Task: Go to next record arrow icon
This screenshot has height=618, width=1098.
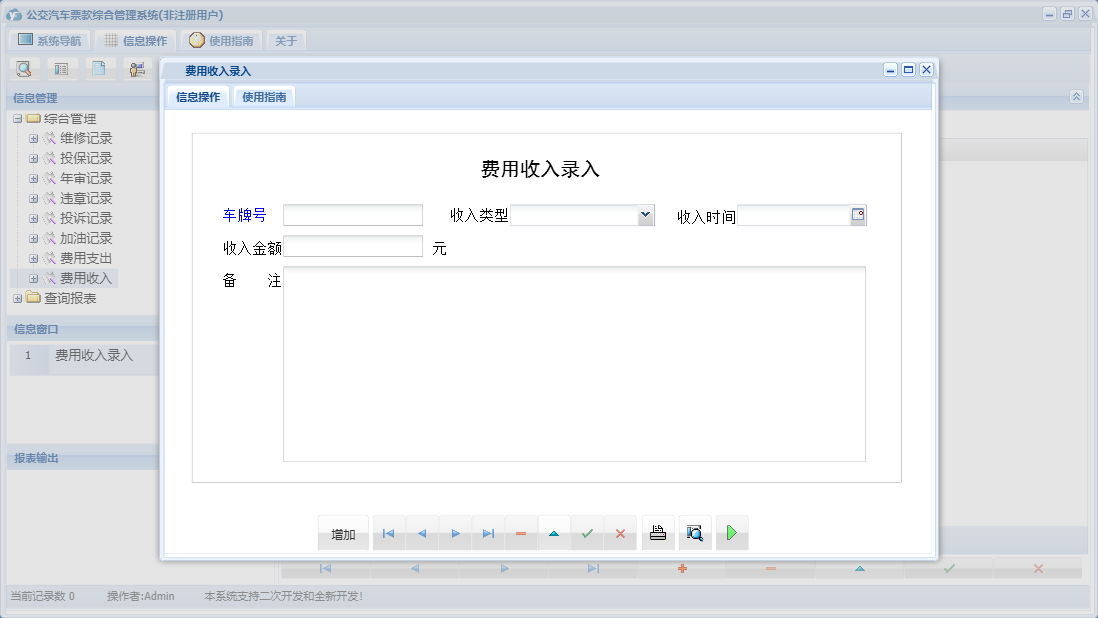Action: point(455,533)
